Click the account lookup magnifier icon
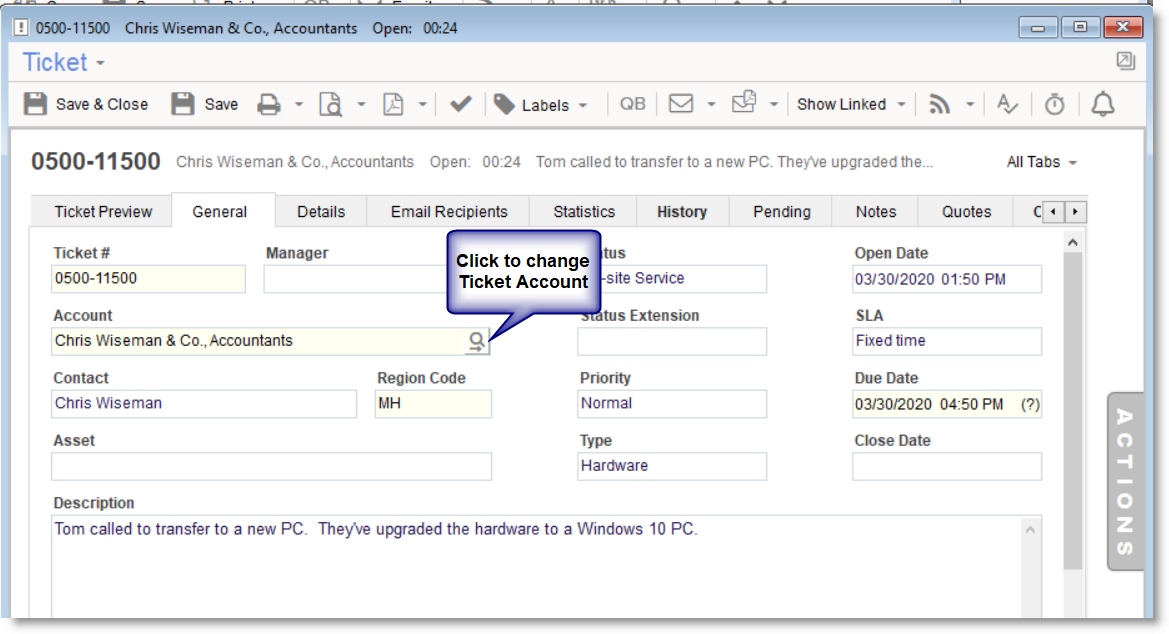The width and height of the screenshot is (1169, 634). click(x=477, y=341)
